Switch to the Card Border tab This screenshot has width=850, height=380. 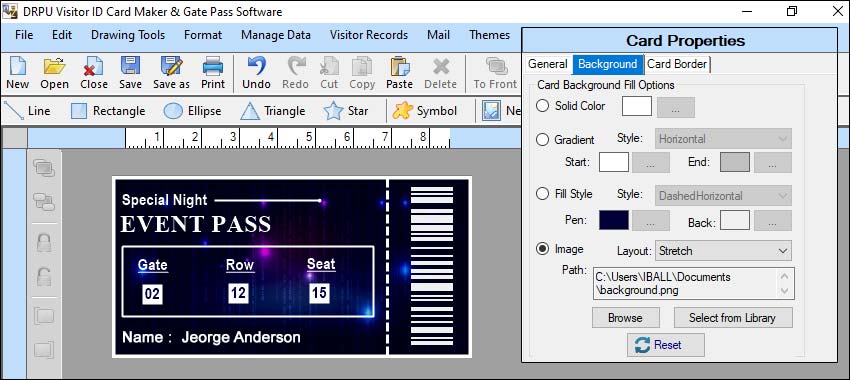677,64
